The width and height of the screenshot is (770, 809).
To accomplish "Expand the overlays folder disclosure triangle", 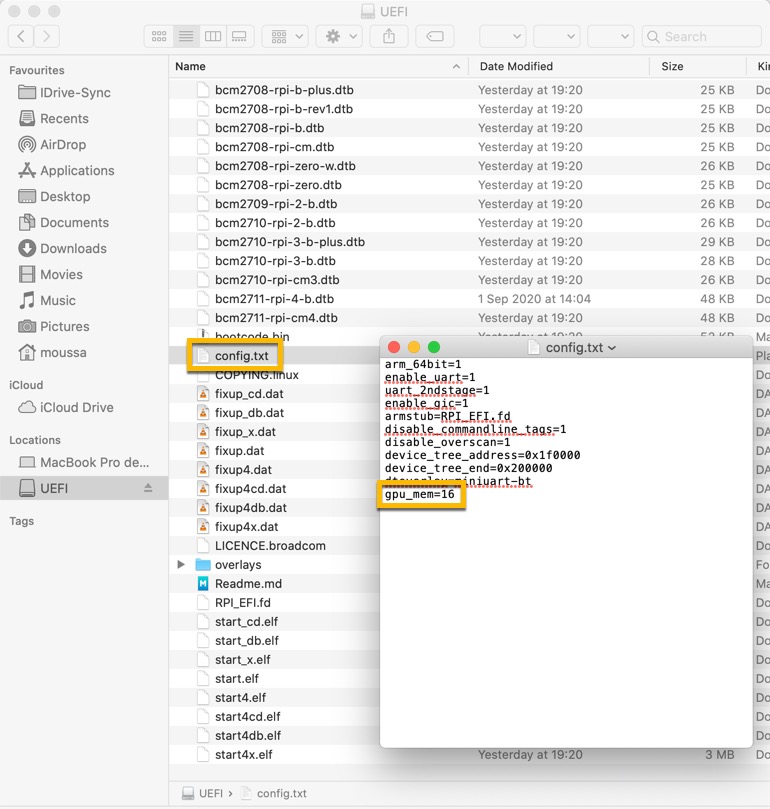I will point(181,564).
